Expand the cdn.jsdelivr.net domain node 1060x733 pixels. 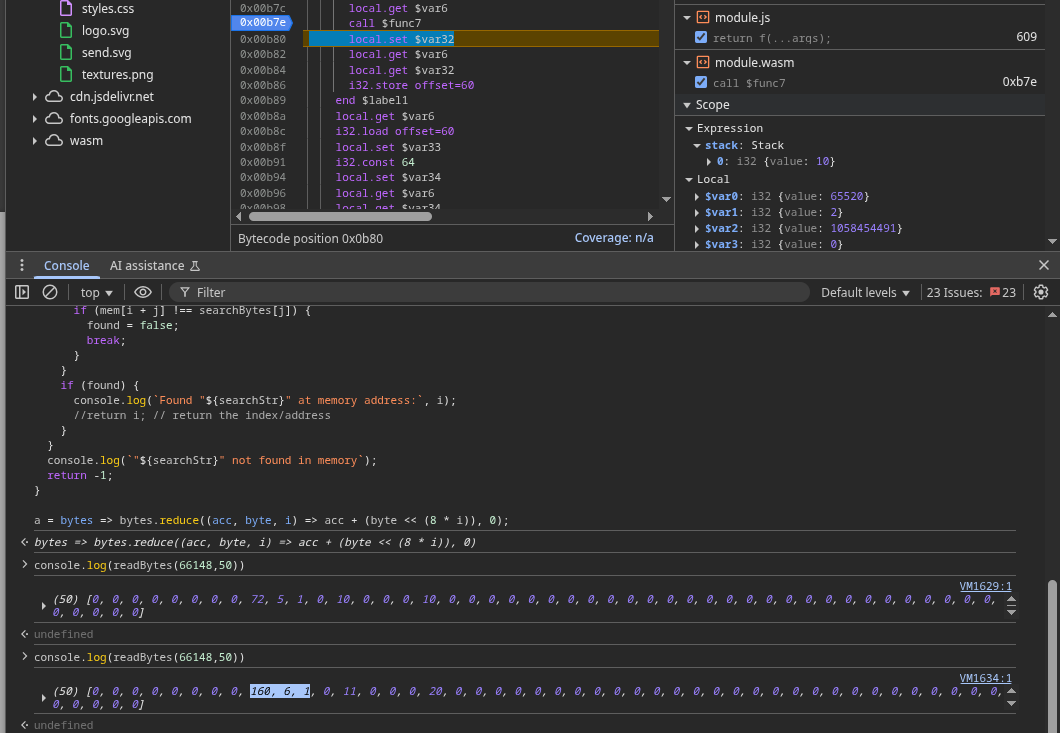pyautogui.click(x=34, y=97)
